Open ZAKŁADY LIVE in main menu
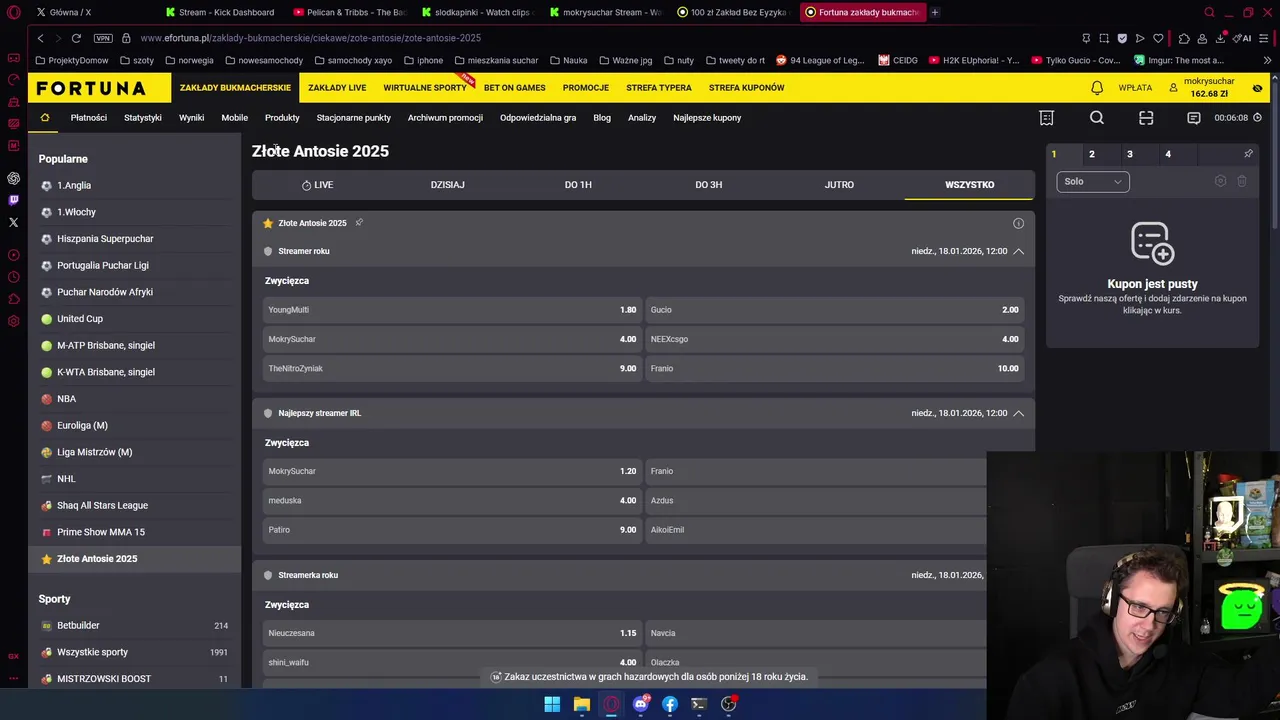The height and width of the screenshot is (720, 1280). pos(337,88)
